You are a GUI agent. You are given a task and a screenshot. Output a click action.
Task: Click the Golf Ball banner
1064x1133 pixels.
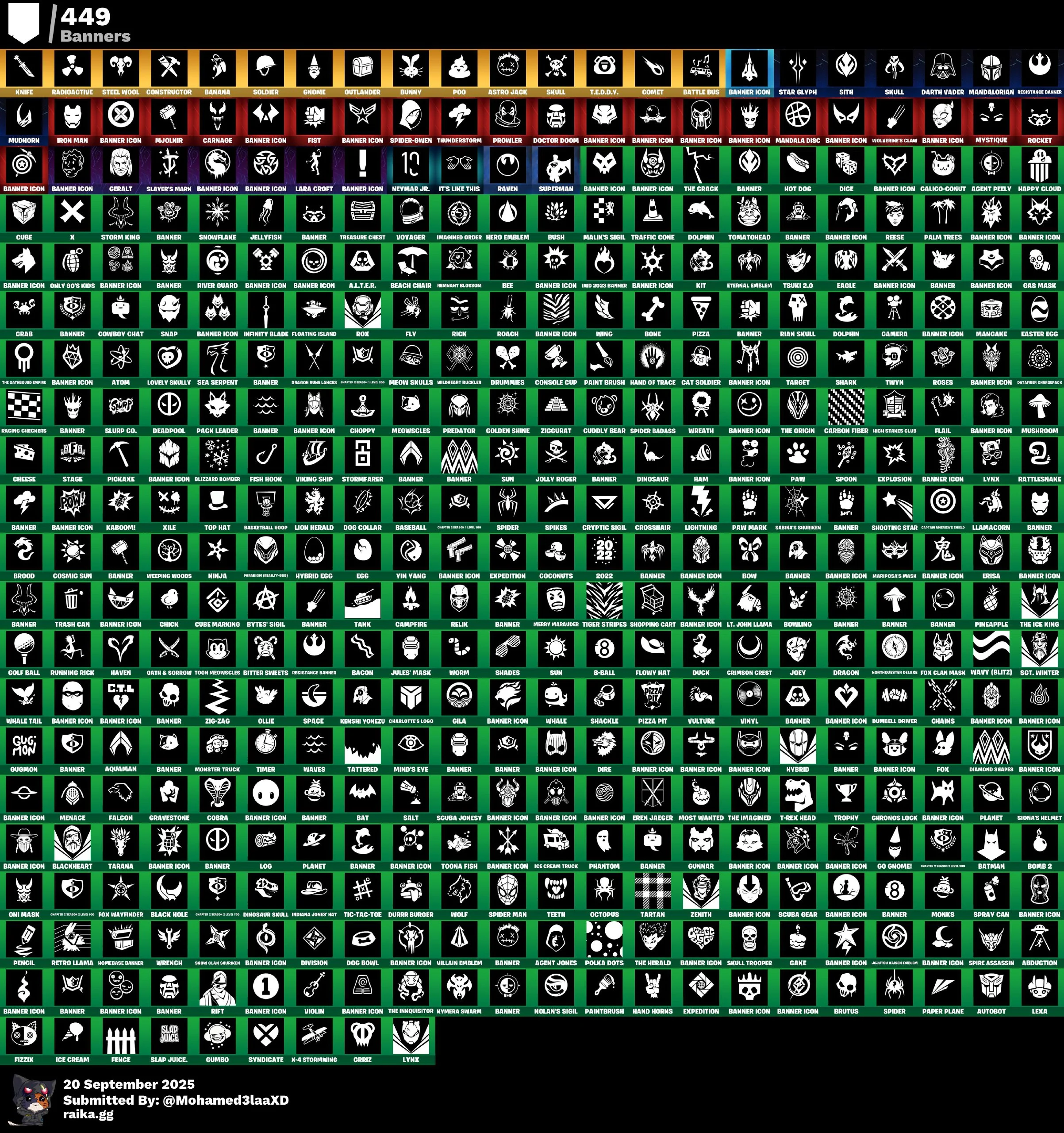(24, 648)
